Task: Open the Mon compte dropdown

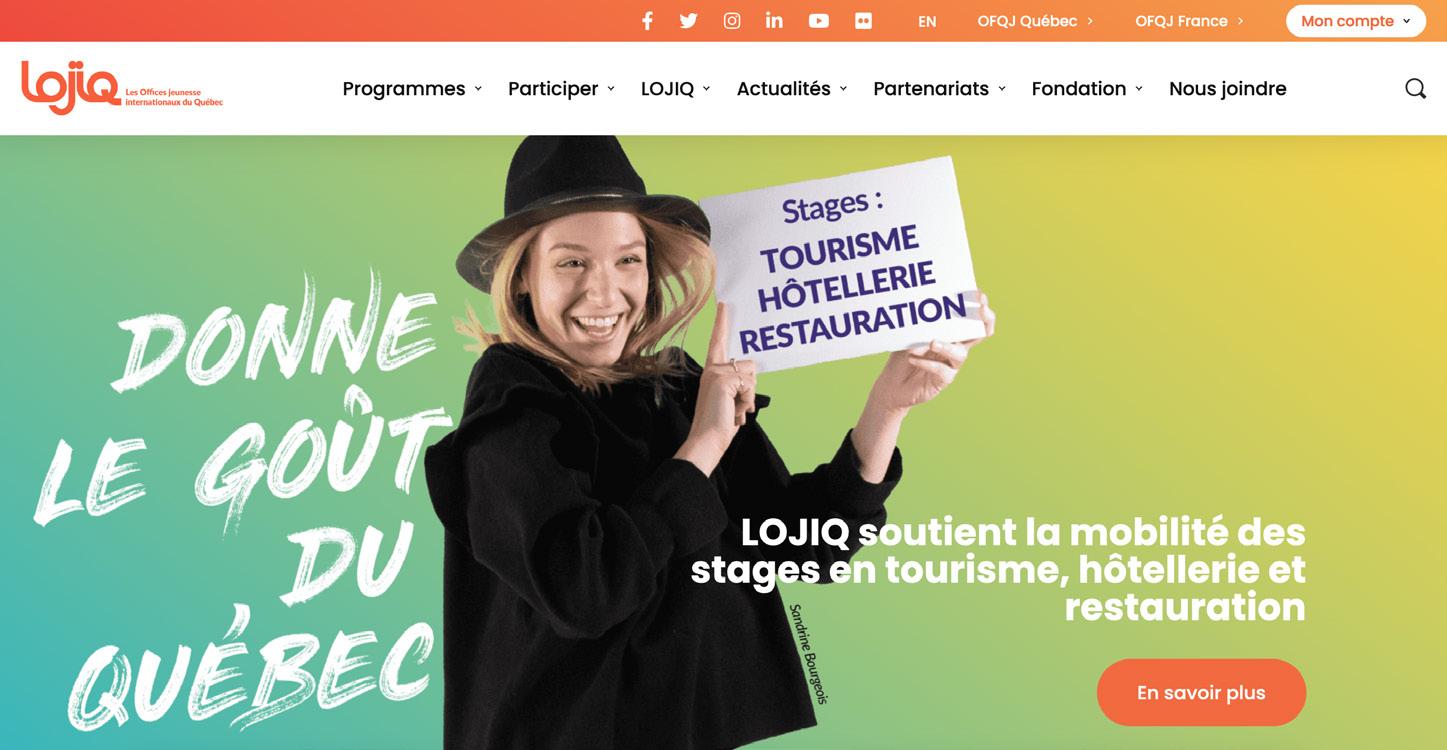Action: tap(1356, 21)
